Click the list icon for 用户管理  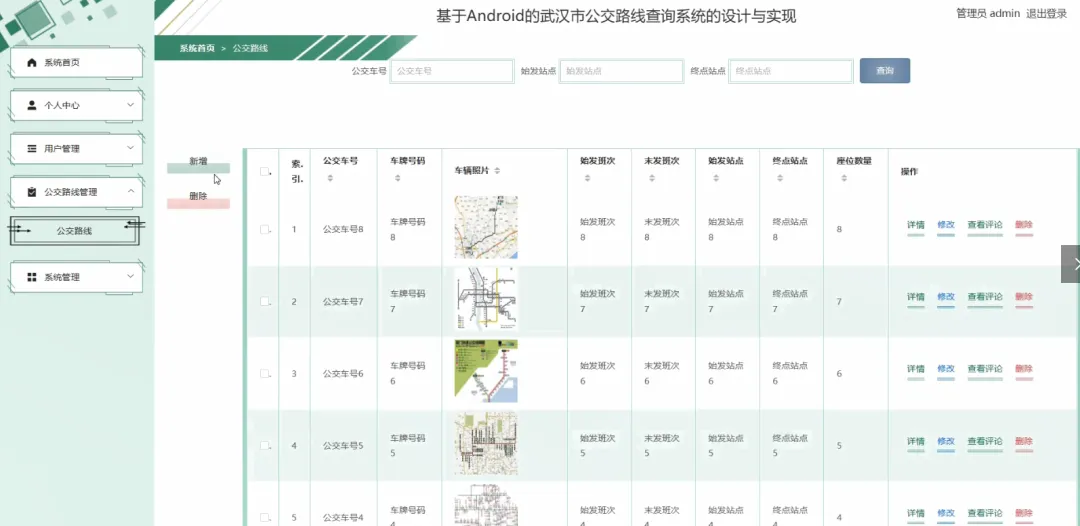coord(32,148)
